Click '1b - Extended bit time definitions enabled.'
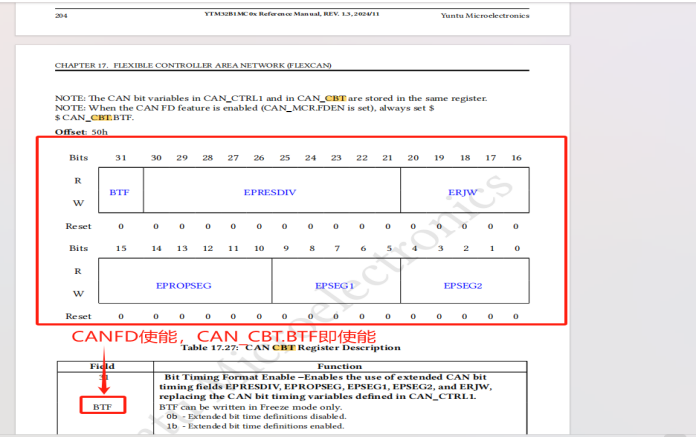 [255, 426]
